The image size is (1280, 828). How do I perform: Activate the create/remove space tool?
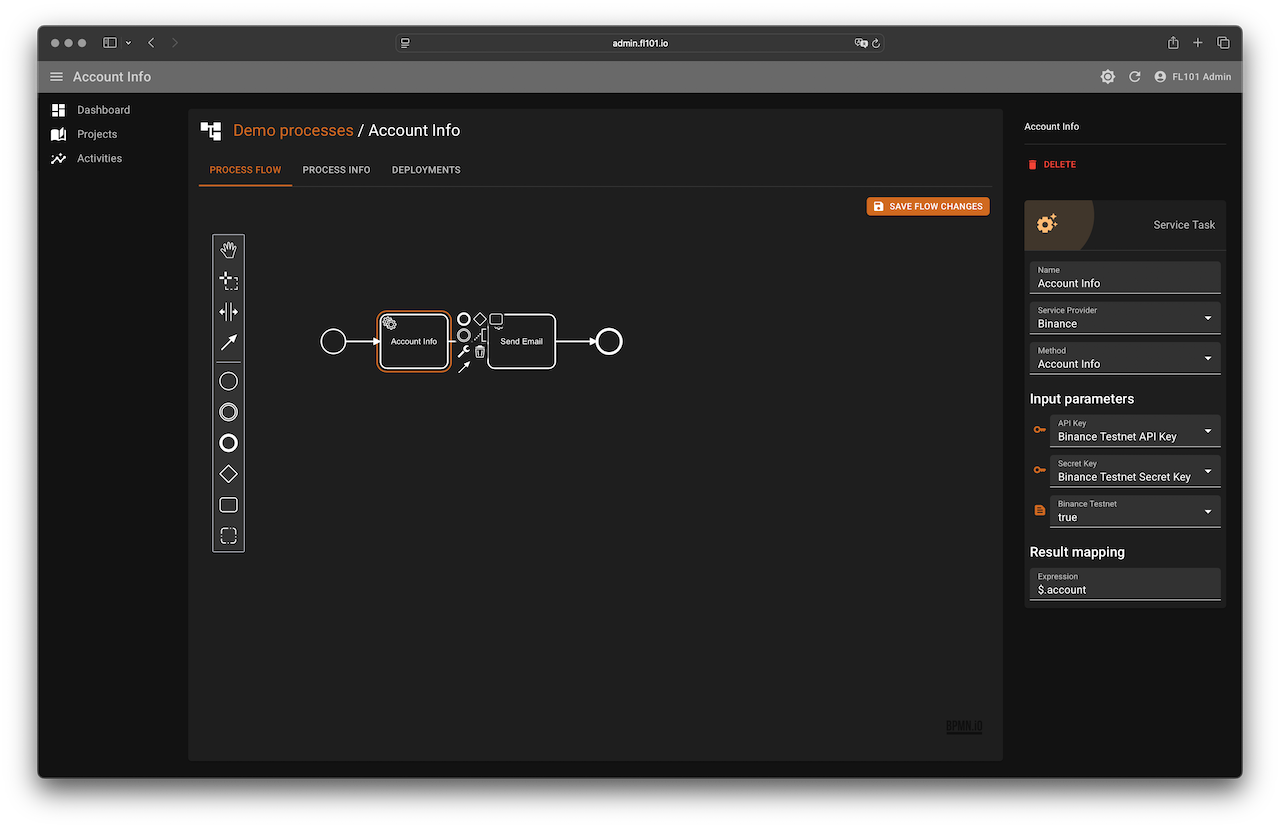(228, 312)
